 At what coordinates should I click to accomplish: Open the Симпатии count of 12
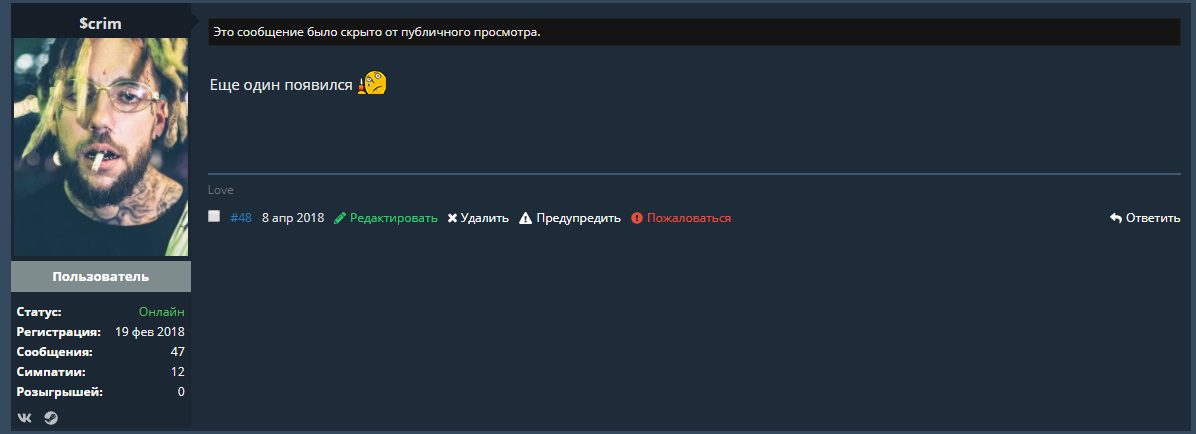coord(177,372)
